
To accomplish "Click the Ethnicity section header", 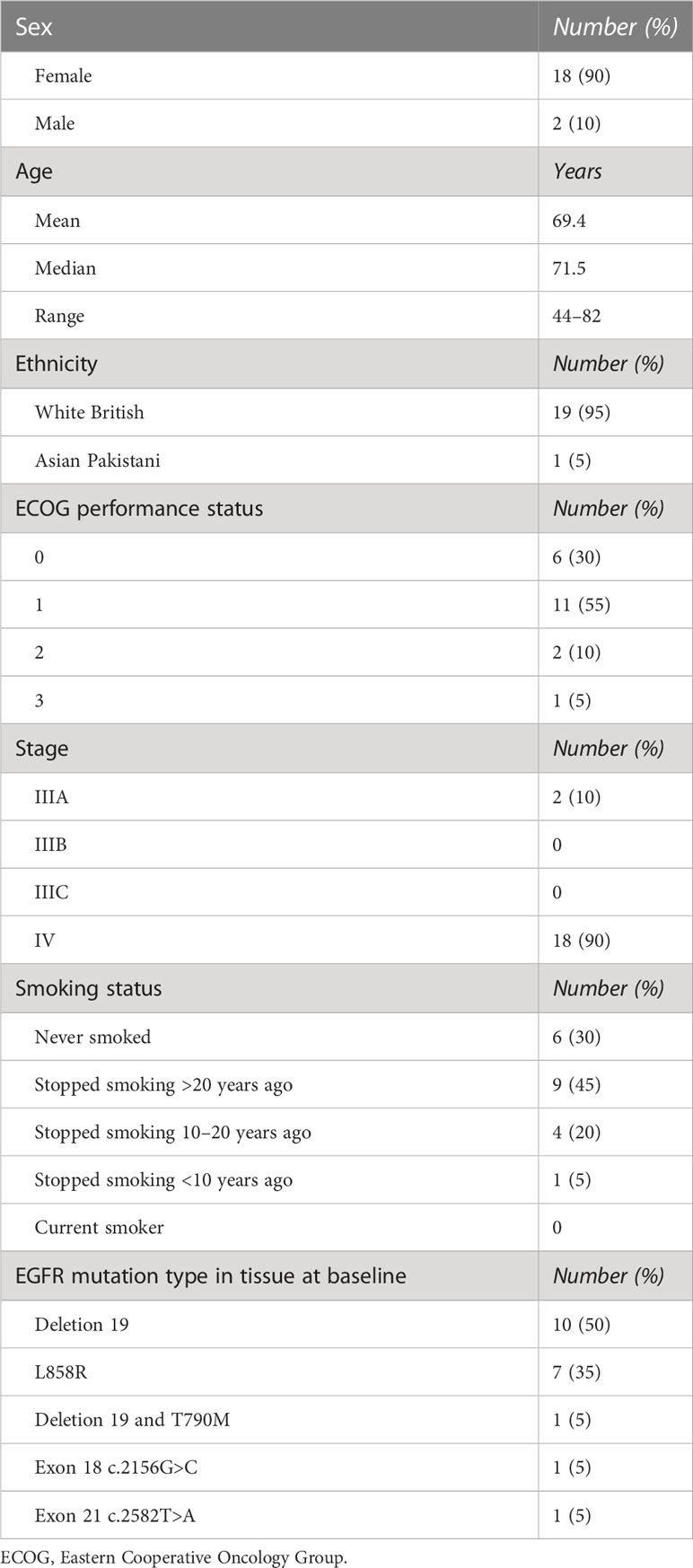I will coord(269,364).
